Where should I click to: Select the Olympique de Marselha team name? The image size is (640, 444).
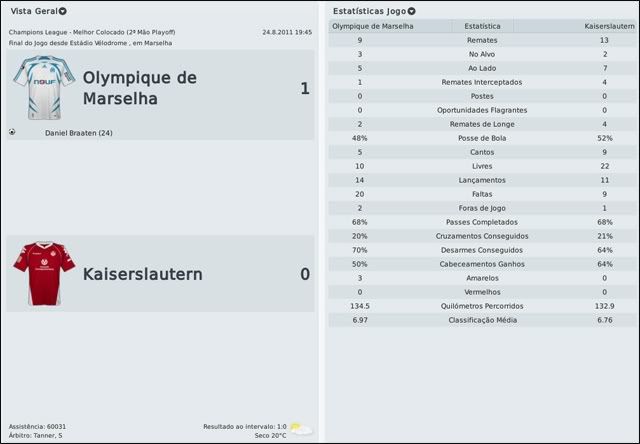pyautogui.click(x=139, y=88)
